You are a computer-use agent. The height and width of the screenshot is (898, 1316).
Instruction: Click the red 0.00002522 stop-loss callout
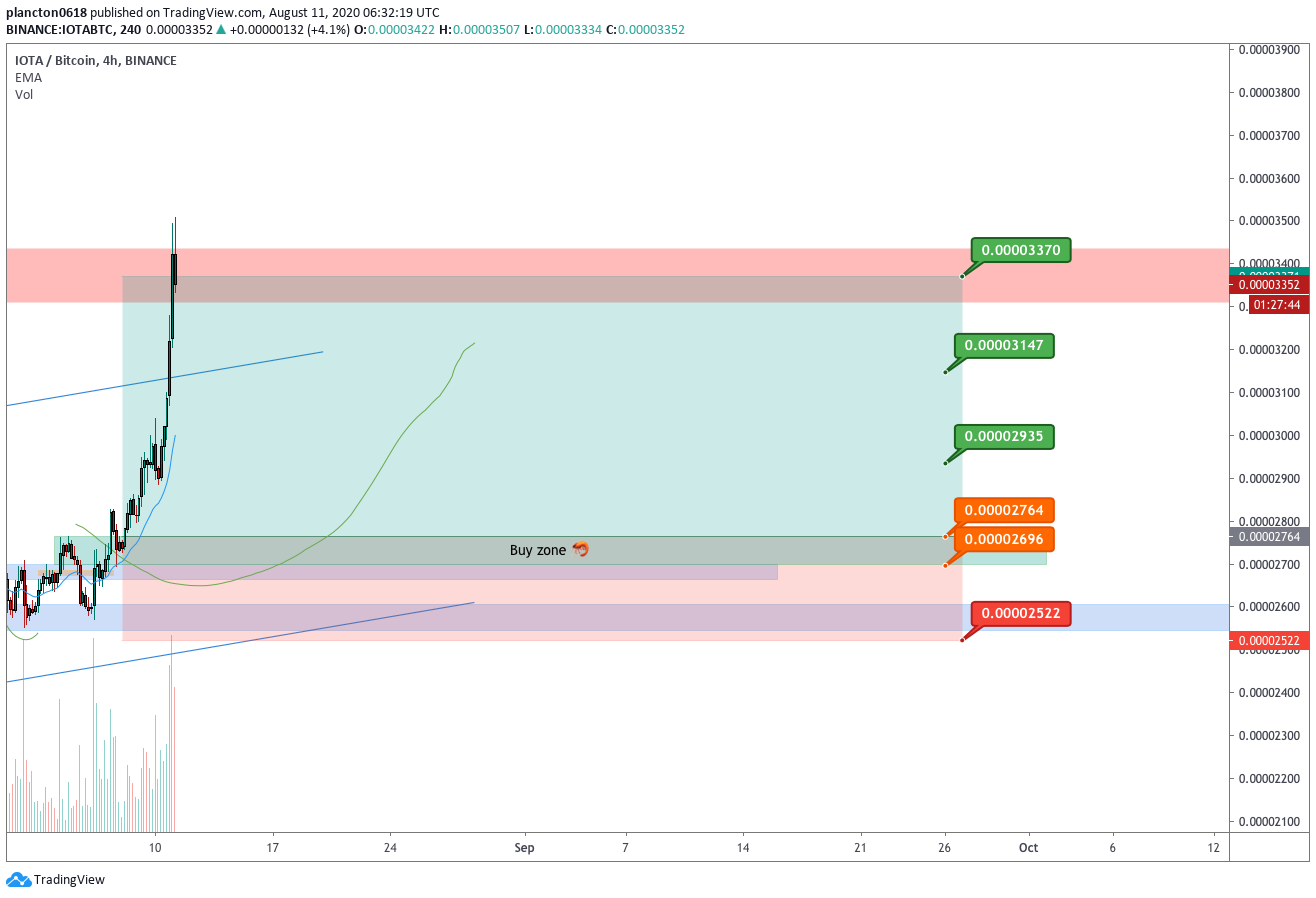click(1021, 613)
